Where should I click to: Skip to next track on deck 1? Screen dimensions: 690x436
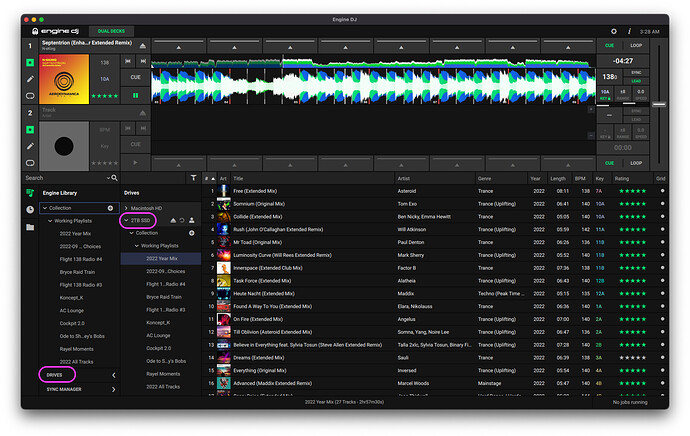click(143, 61)
